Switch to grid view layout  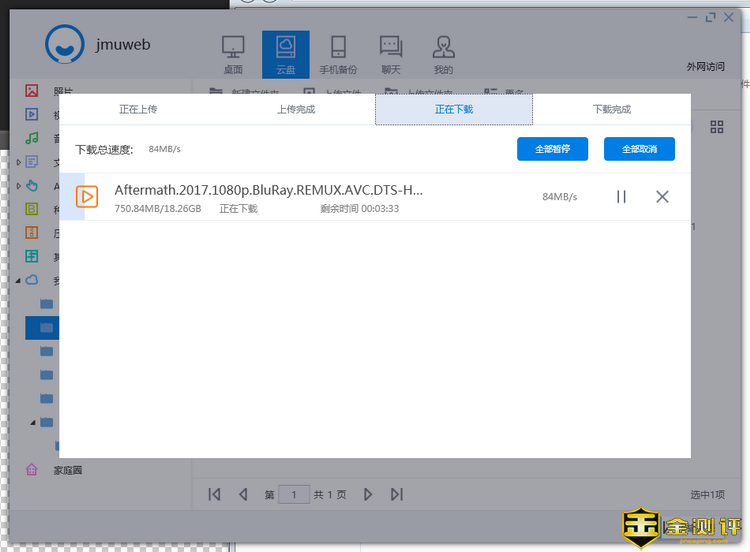(717, 127)
